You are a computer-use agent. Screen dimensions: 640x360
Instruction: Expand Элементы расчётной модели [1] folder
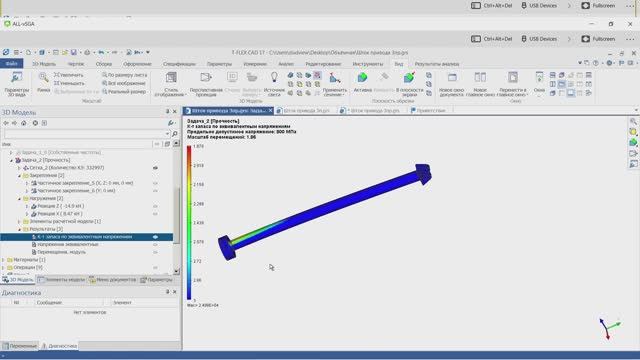click(19, 221)
